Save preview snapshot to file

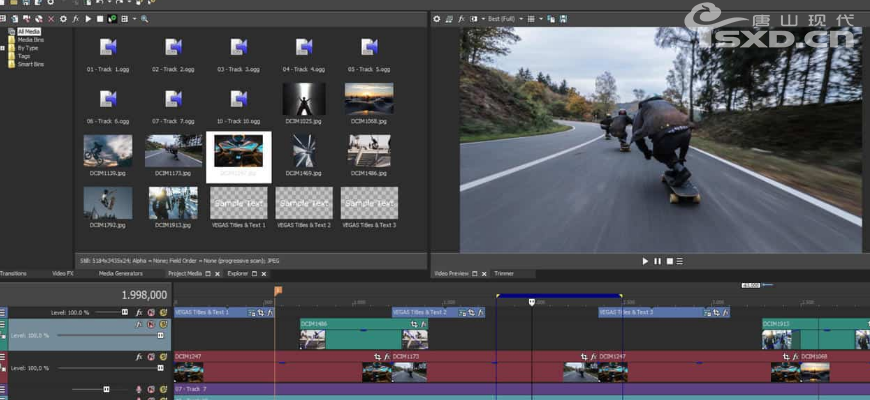click(563, 19)
